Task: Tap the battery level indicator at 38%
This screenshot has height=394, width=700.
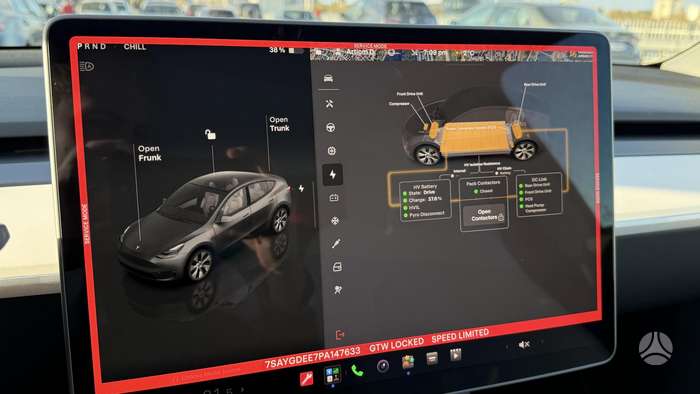Action: click(x=286, y=50)
